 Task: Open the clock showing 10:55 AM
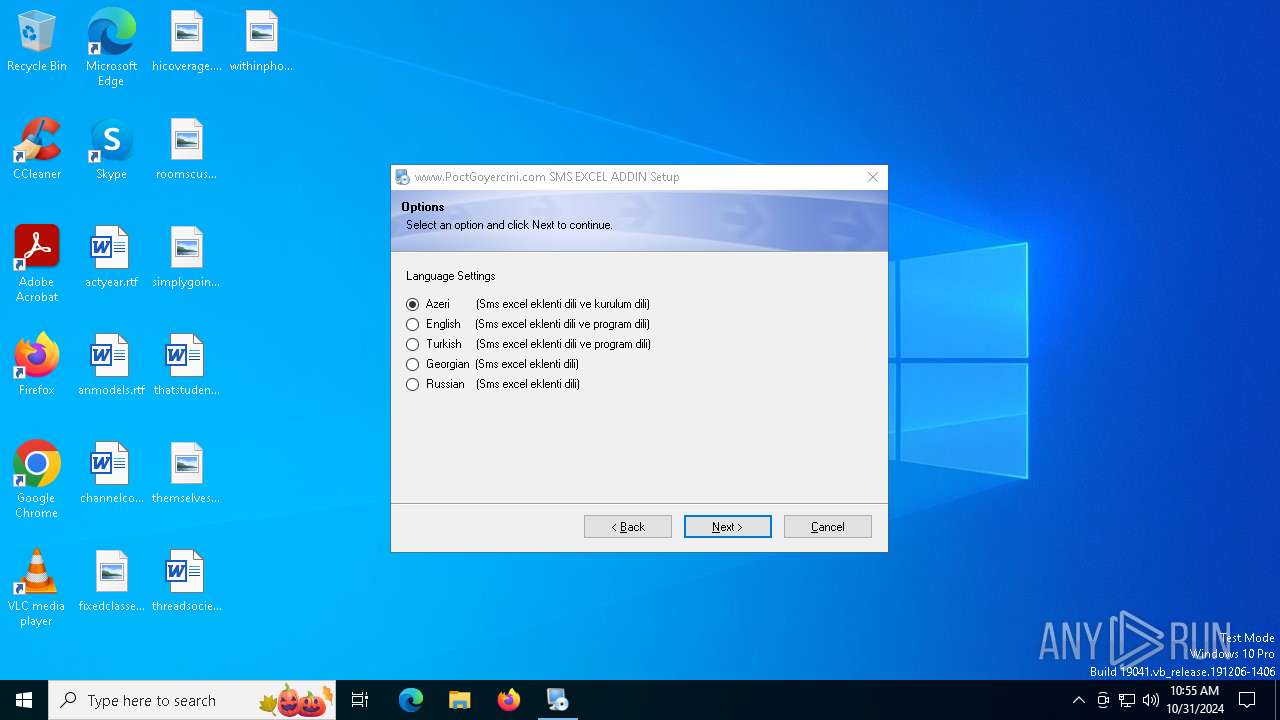point(1195,700)
